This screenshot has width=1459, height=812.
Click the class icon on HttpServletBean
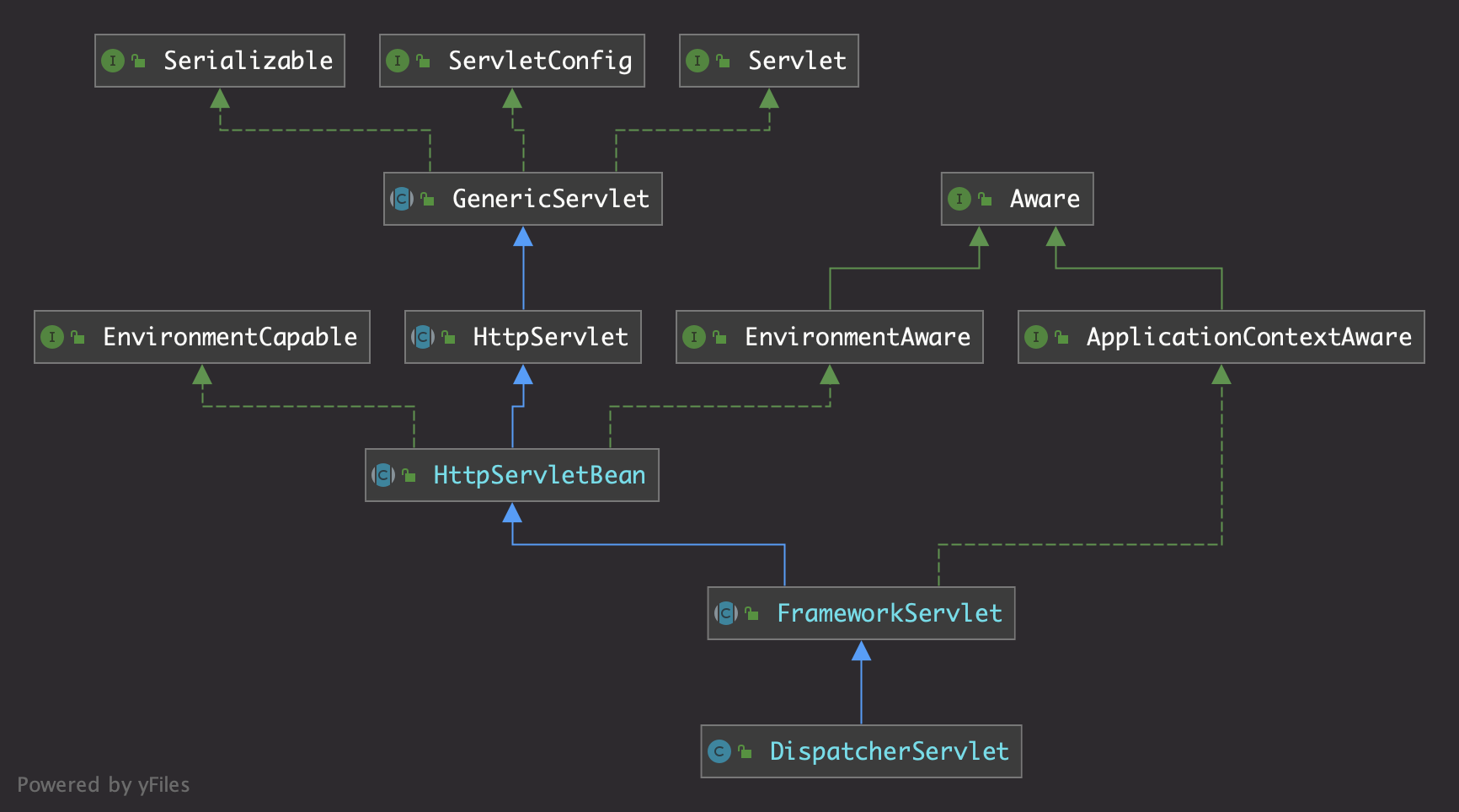(x=383, y=475)
